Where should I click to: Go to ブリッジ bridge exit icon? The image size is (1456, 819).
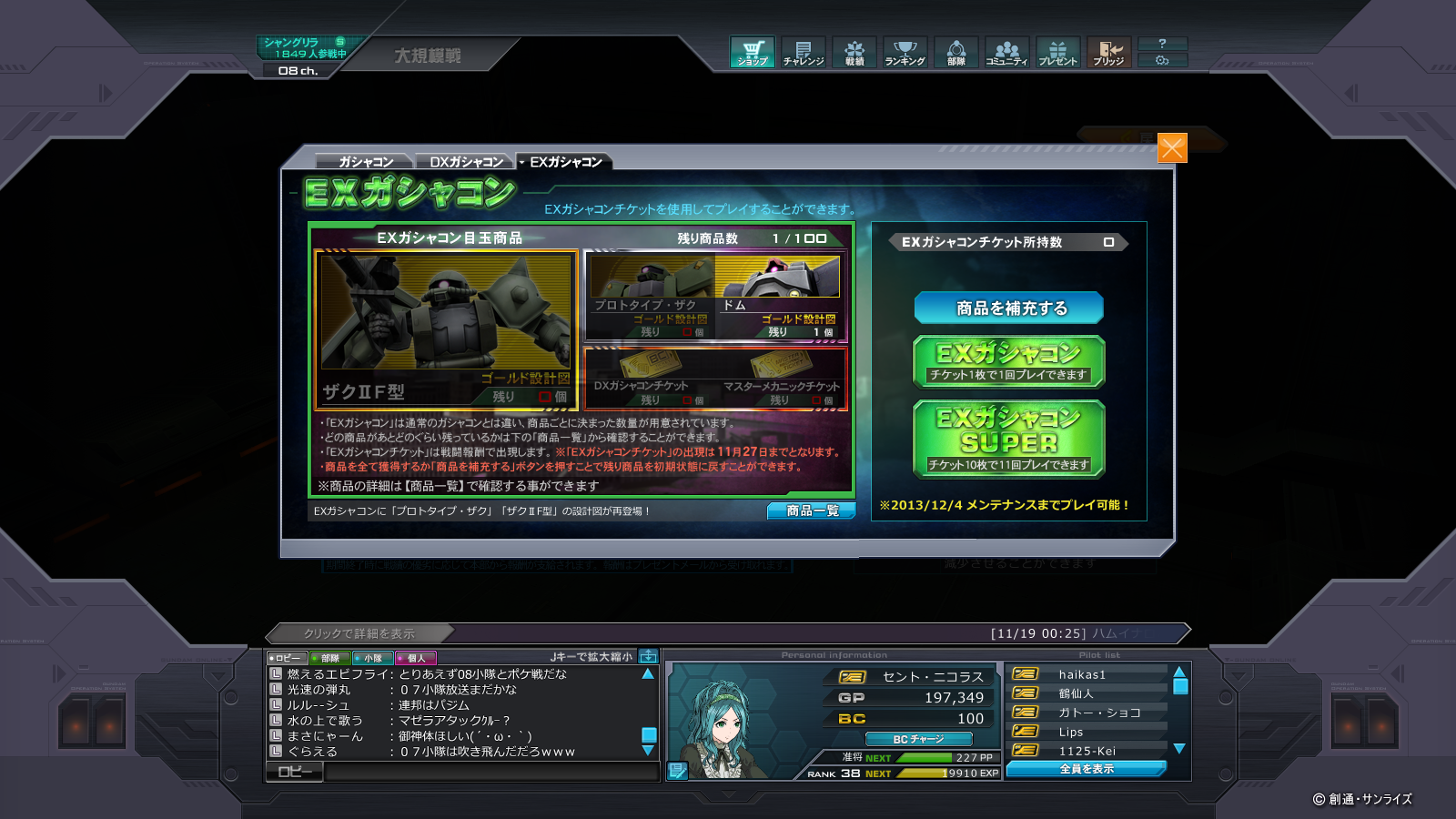1109,52
